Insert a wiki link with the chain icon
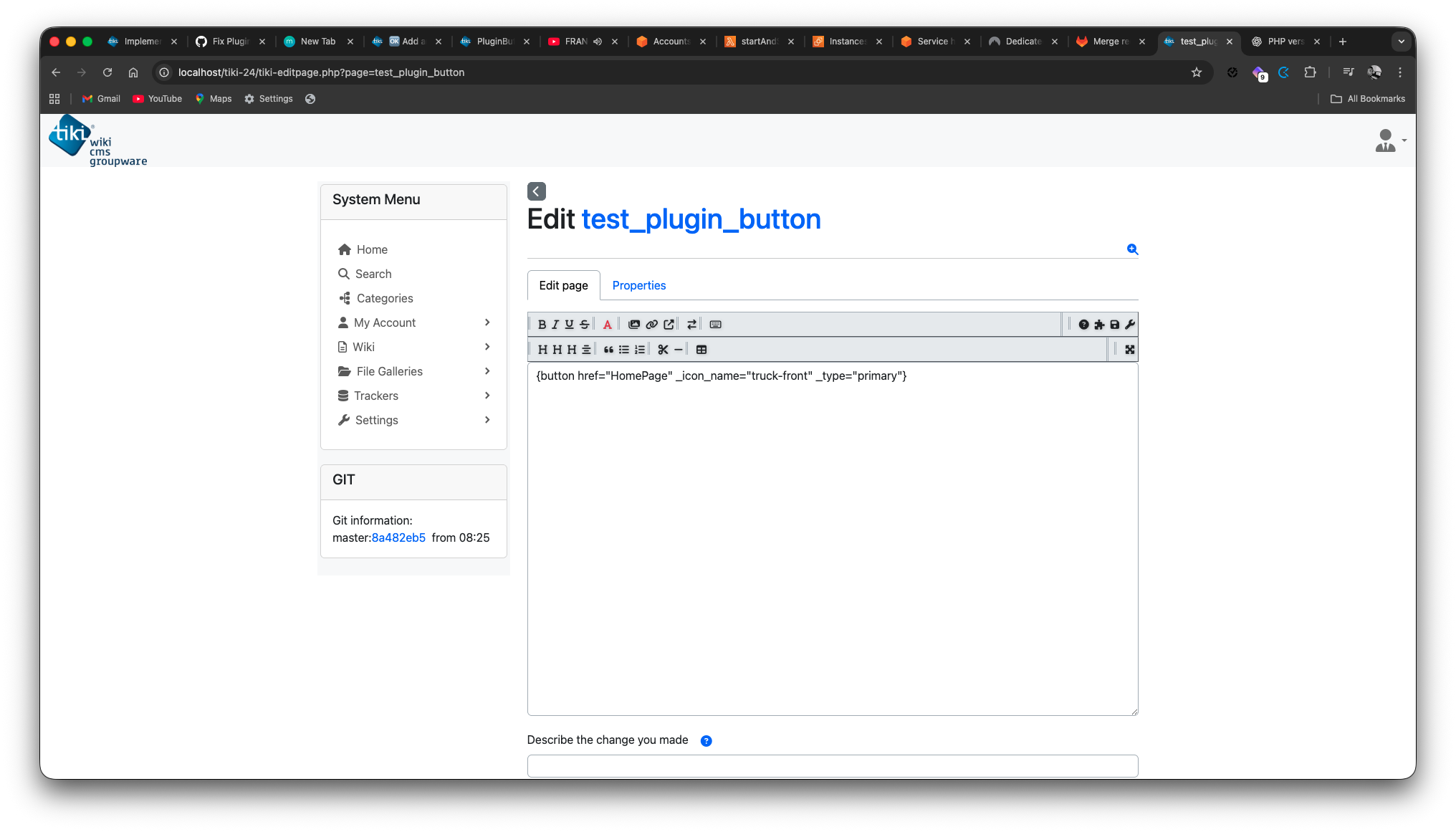The height and width of the screenshot is (832, 1456). pos(651,325)
